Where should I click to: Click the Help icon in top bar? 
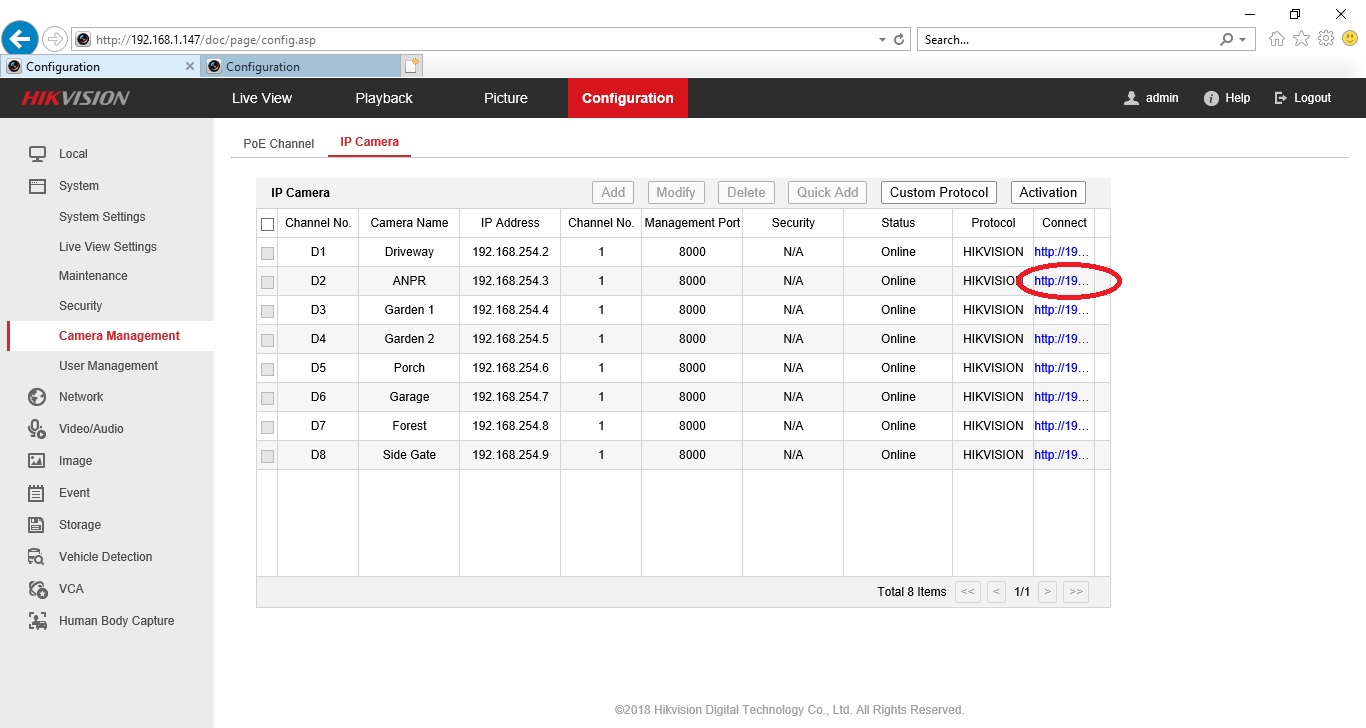point(1211,98)
